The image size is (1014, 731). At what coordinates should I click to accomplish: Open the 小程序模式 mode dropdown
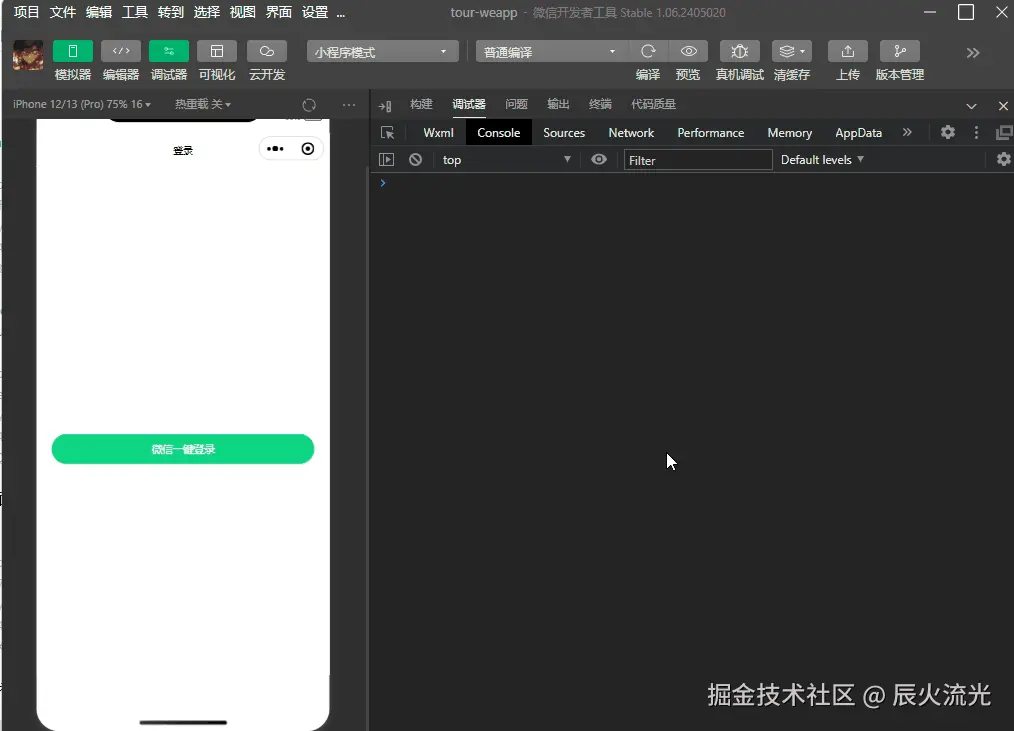pyautogui.click(x=380, y=50)
